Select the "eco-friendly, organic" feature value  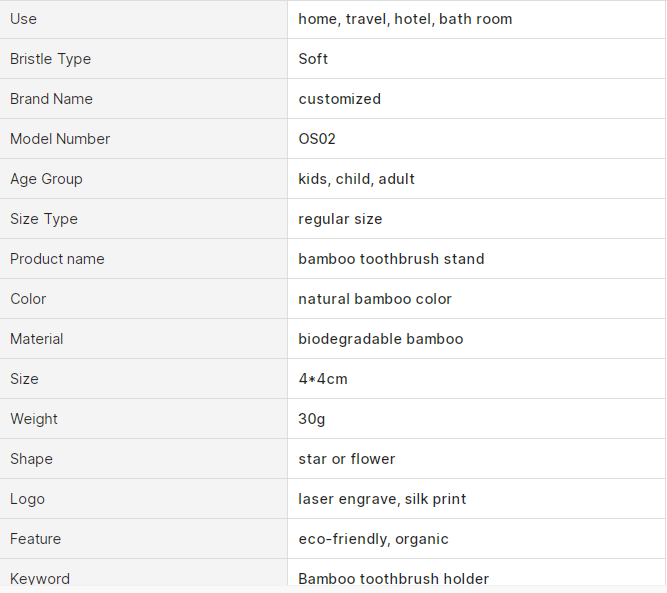pos(373,539)
